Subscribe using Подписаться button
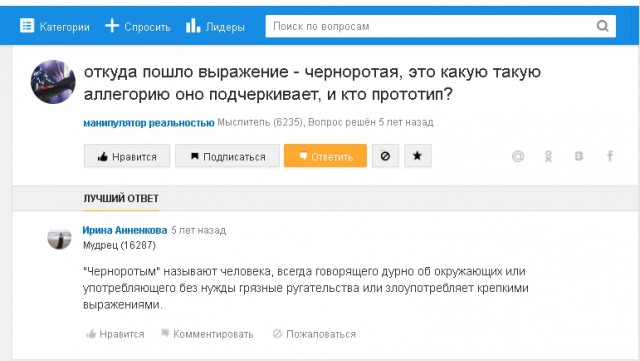 (x=227, y=156)
